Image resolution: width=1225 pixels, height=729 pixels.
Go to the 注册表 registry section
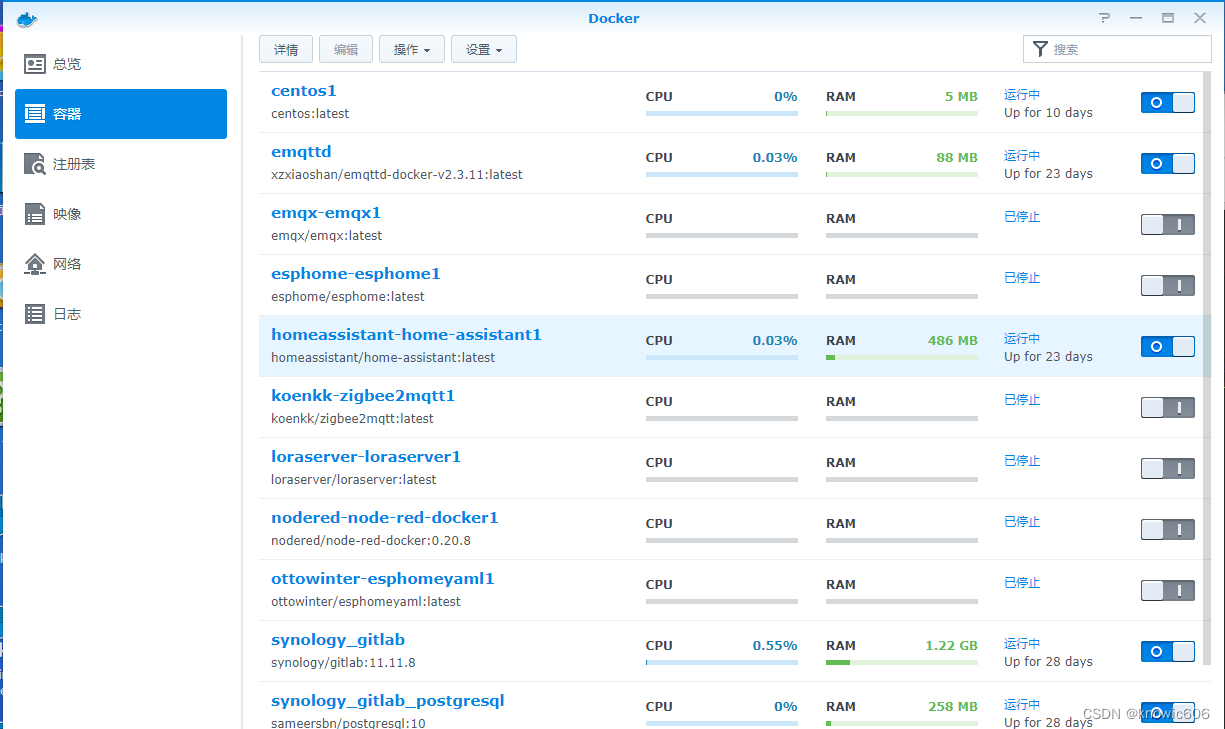[121, 164]
